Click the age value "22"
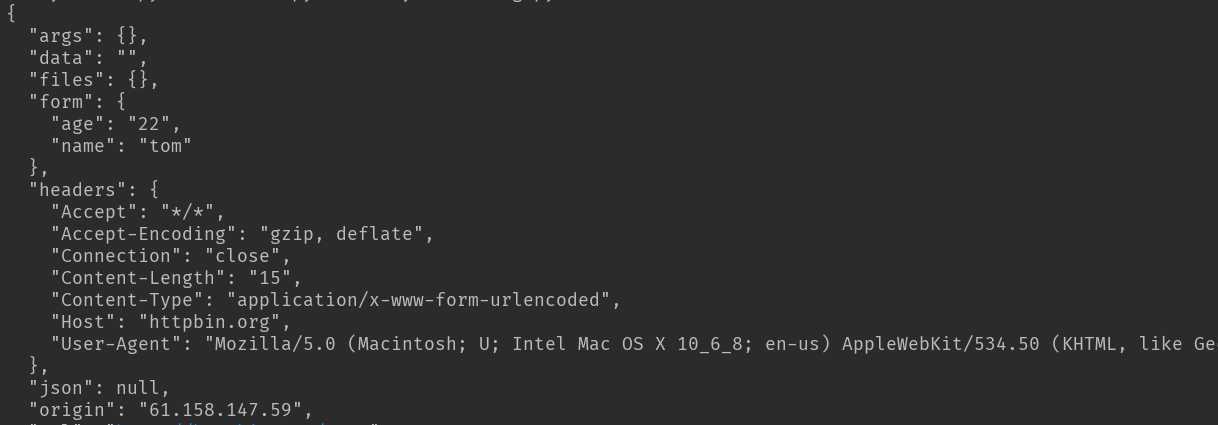This screenshot has height=425, width=1218. [154, 124]
